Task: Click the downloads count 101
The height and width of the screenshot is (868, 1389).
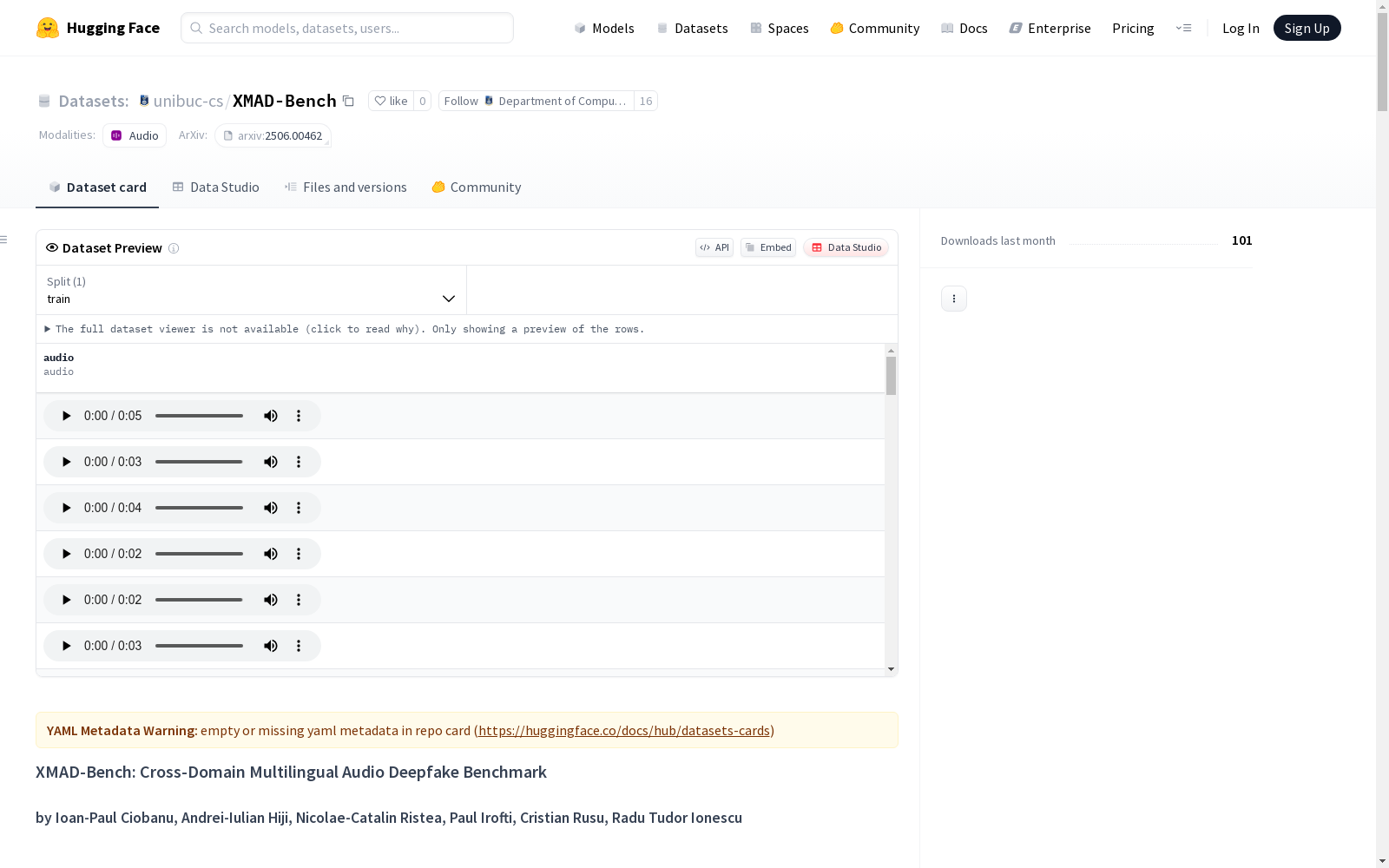Action: [1242, 240]
